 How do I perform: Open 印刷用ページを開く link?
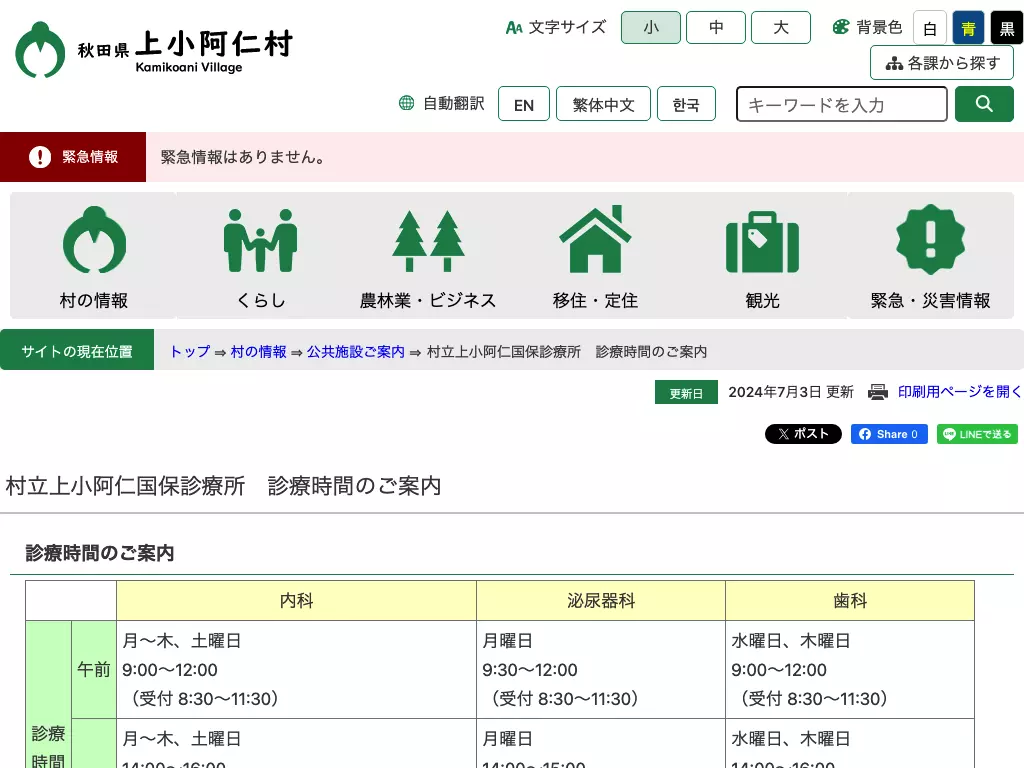959,392
